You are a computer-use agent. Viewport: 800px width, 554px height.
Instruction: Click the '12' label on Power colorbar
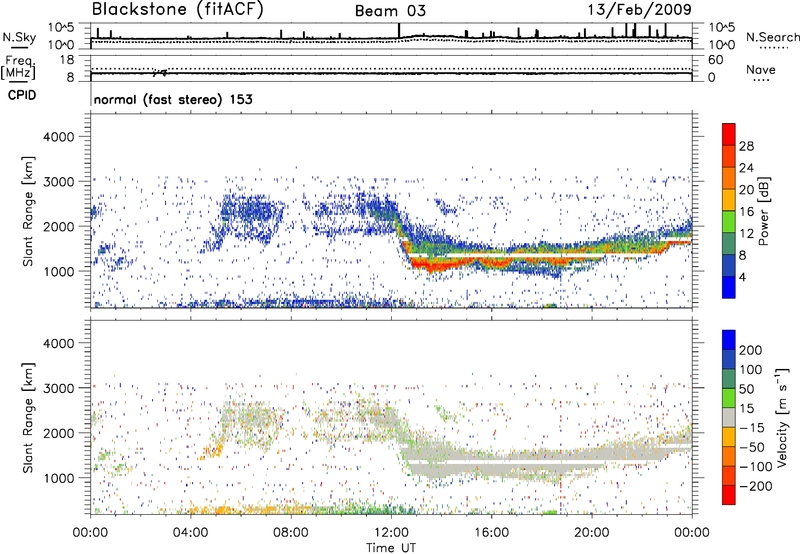(746, 234)
